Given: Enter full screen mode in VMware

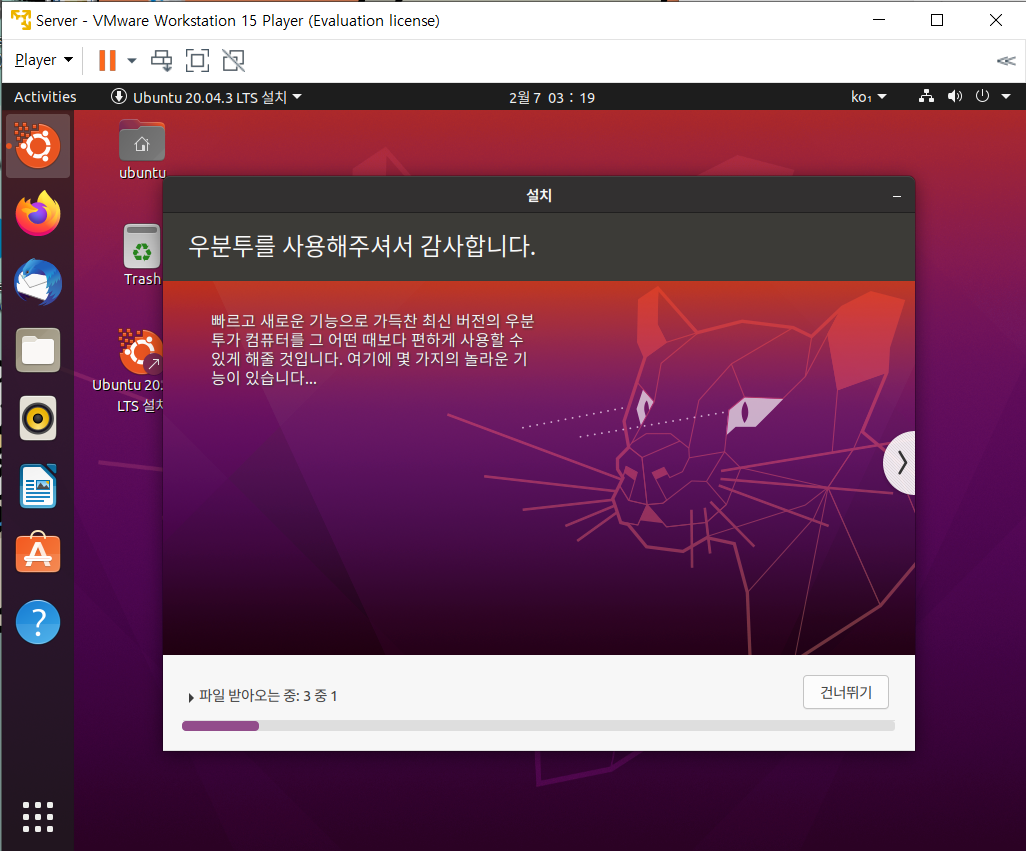Looking at the screenshot, I should [198, 60].
